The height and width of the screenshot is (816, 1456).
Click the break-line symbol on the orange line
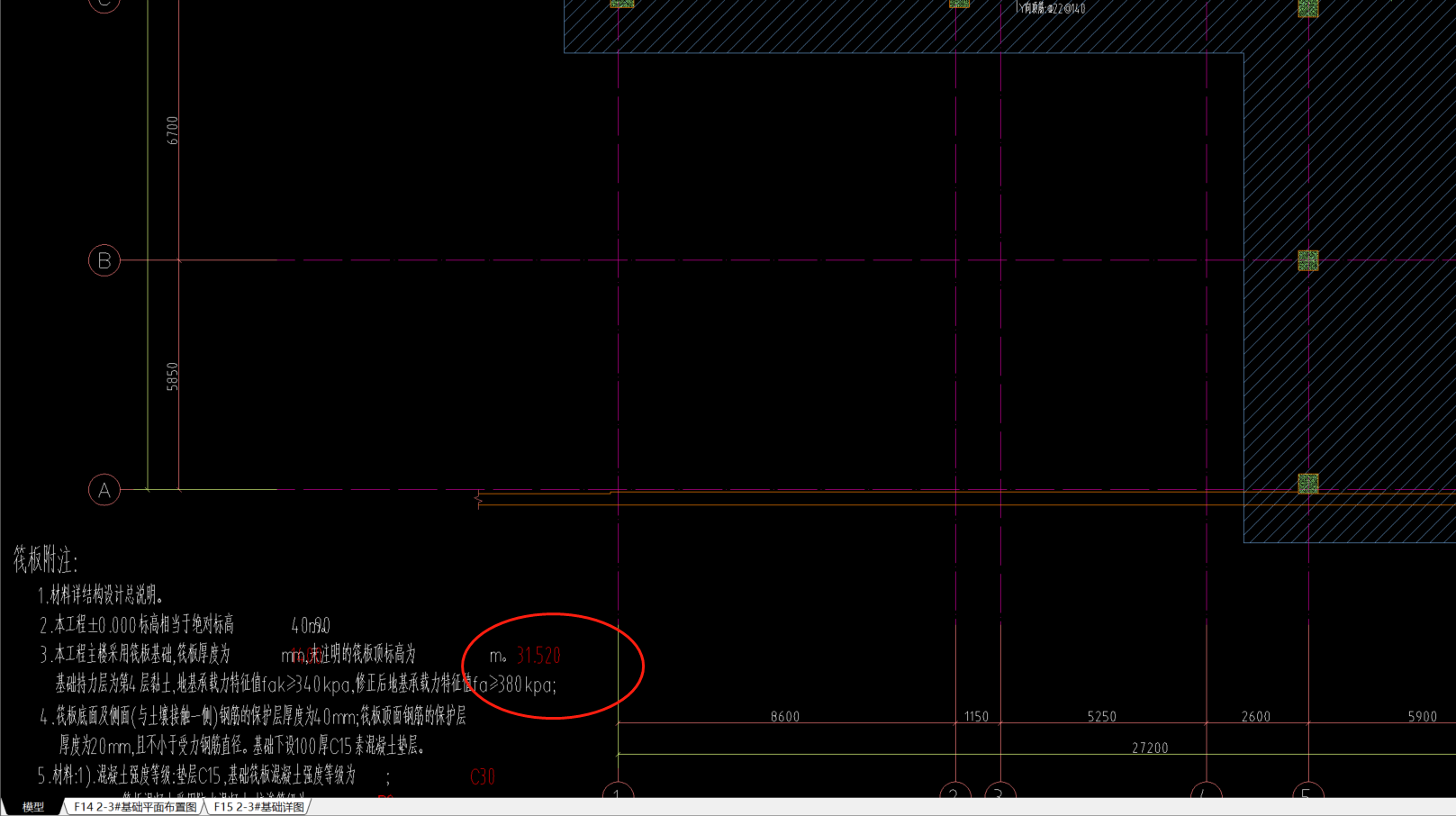pos(478,500)
